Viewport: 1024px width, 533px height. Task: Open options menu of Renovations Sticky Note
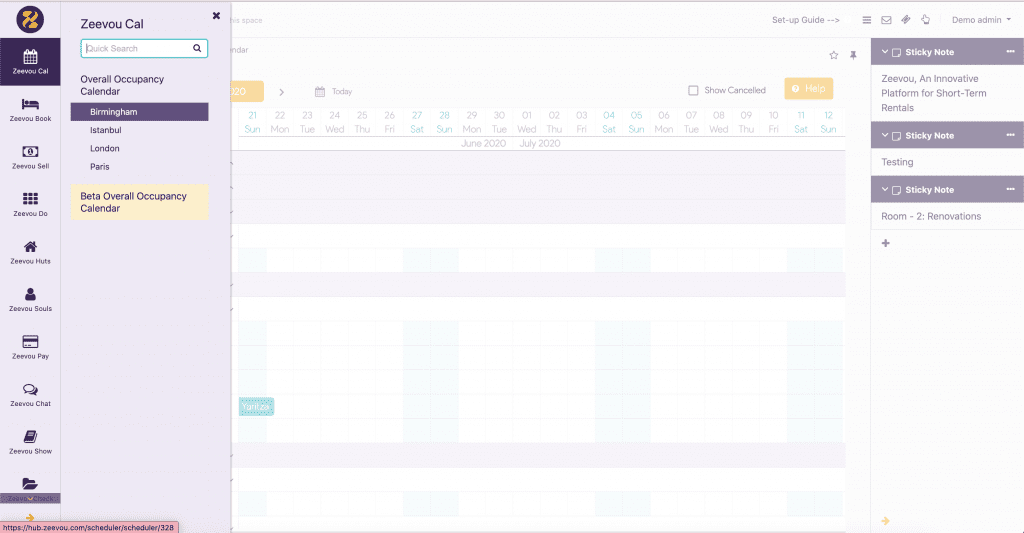click(x=1010, y=189)
